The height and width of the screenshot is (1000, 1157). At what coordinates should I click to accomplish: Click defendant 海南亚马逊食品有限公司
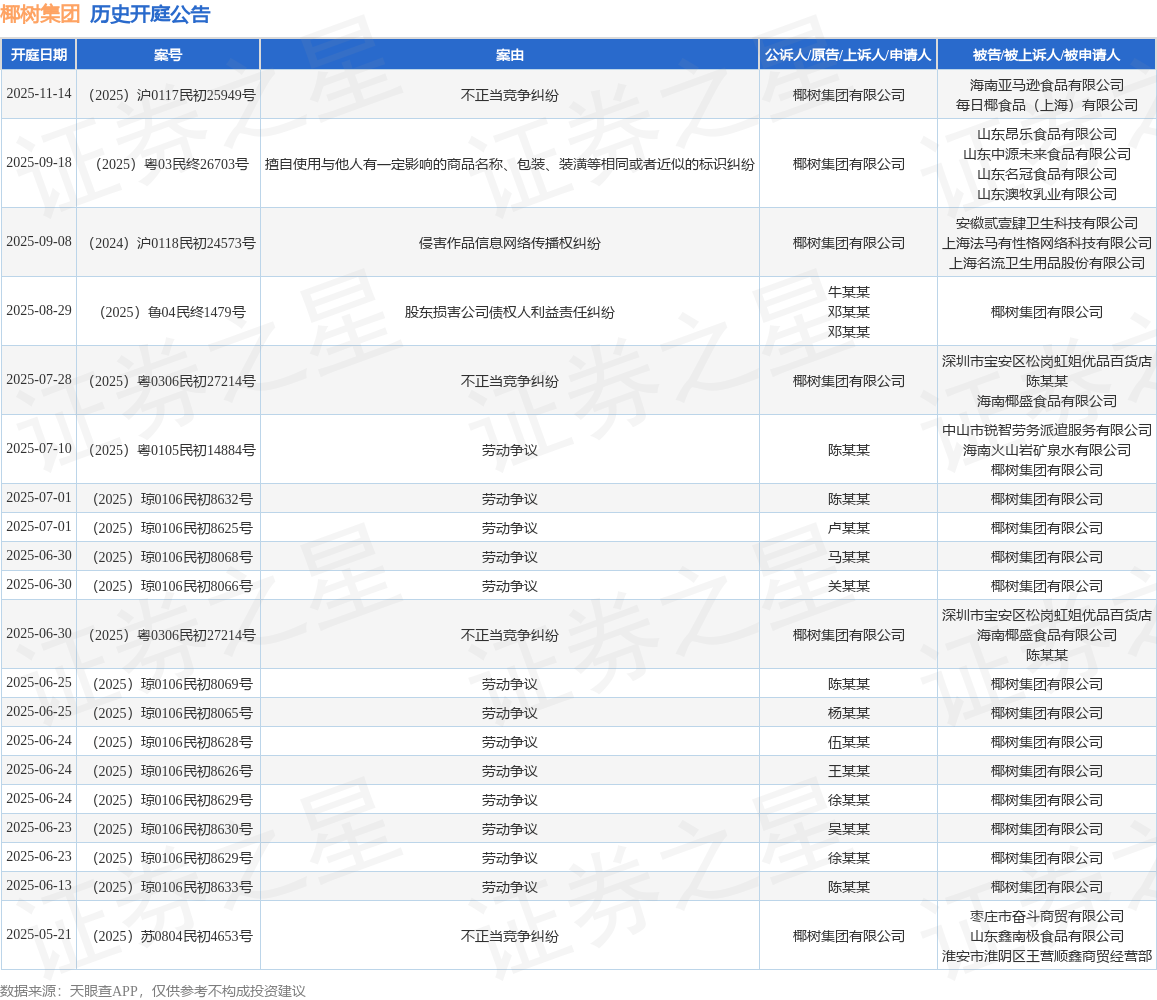coord(1046,85)
